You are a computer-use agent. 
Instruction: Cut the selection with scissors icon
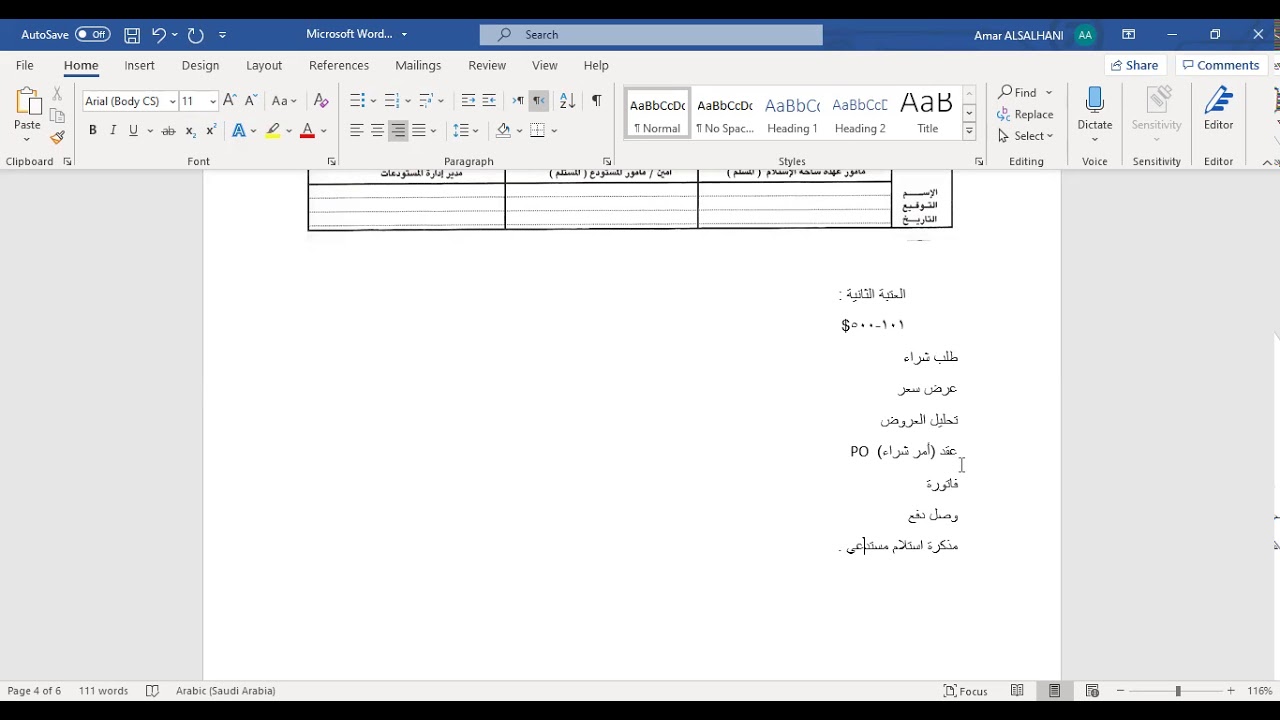point(57,93)
